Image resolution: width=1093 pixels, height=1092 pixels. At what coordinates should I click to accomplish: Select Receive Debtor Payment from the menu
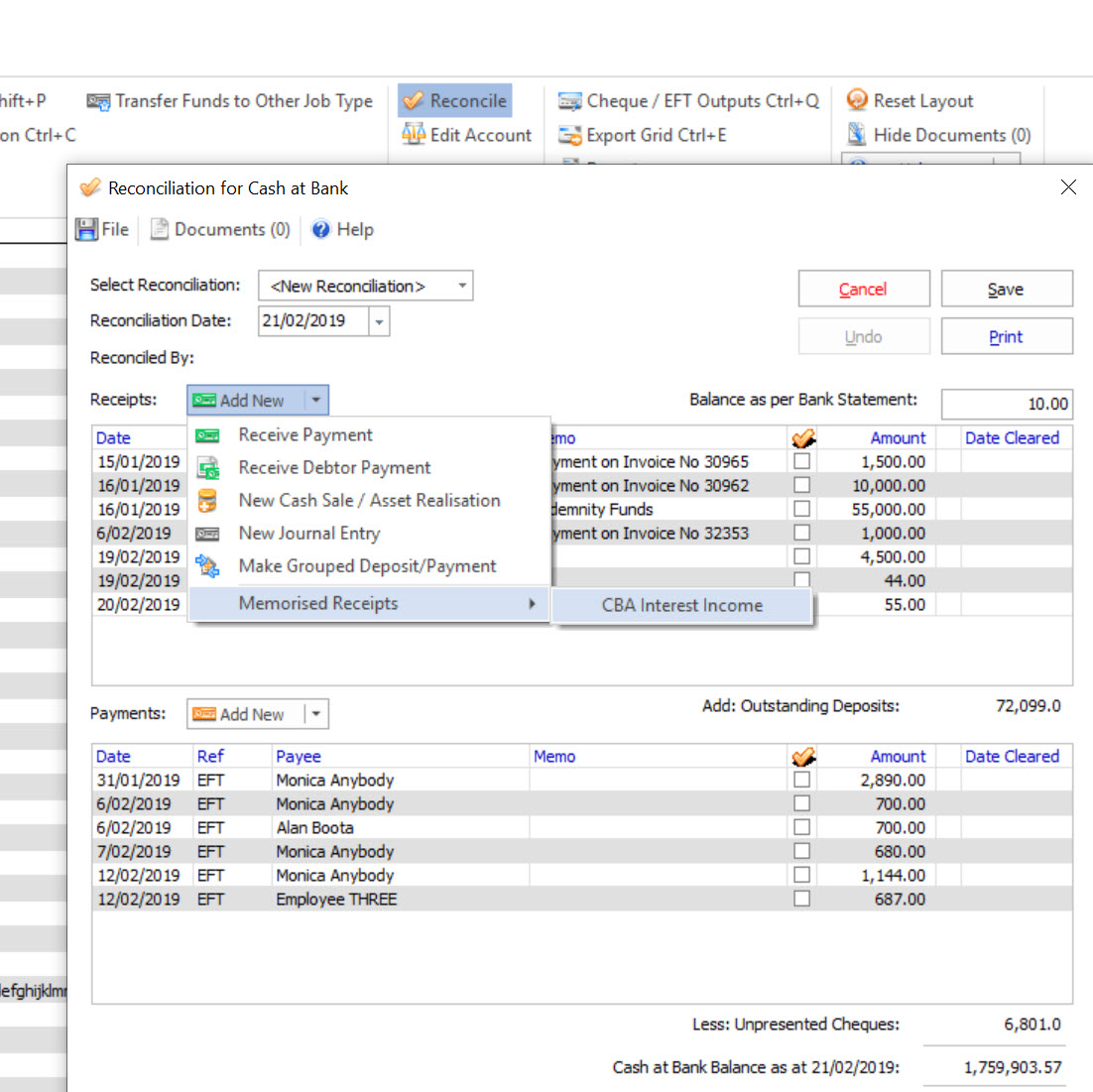[333, 467]
